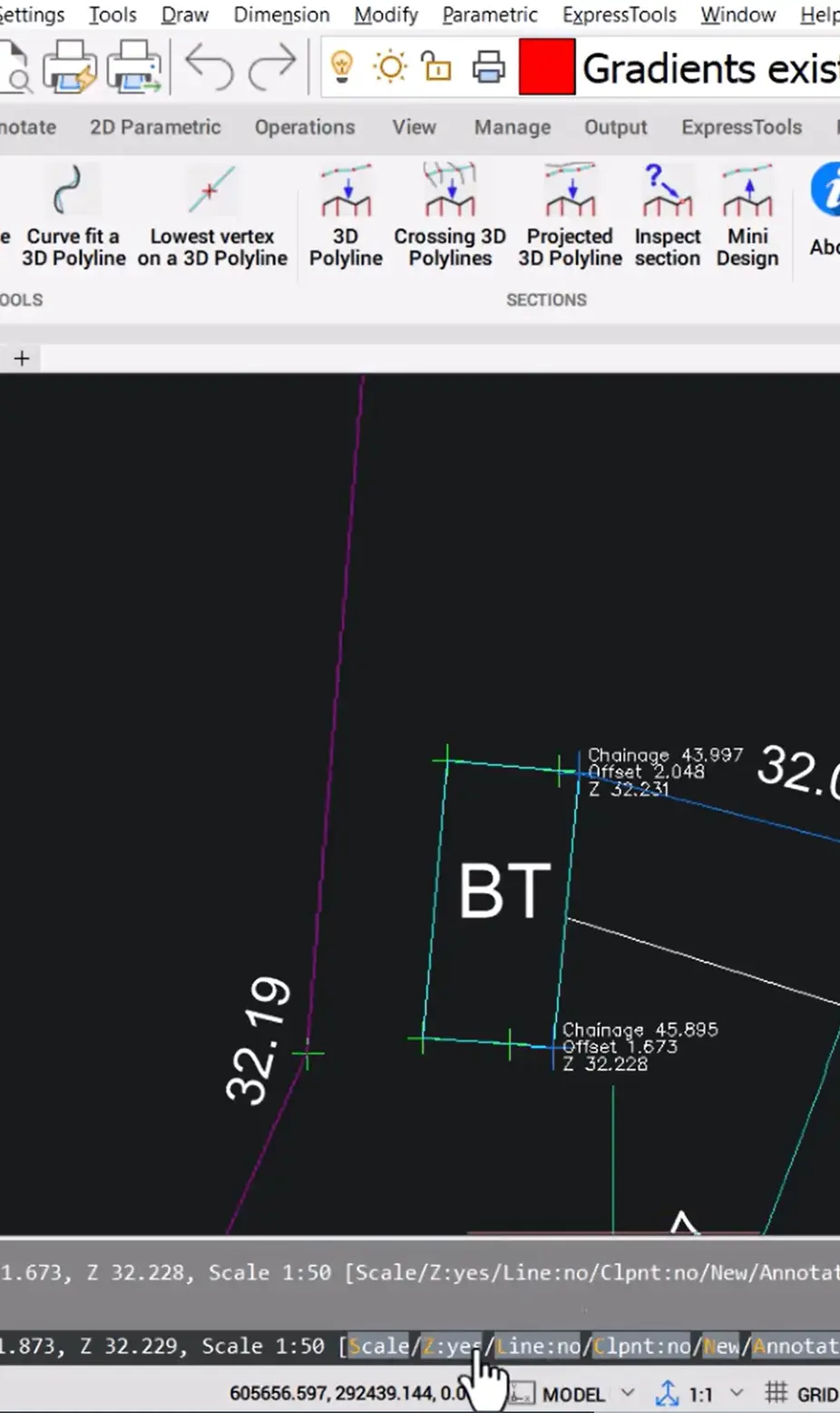The height and width of the screenshot is (1413, 840).
Task: Click the Z 32.231 annotation text
Action: (x=629, y=790)
